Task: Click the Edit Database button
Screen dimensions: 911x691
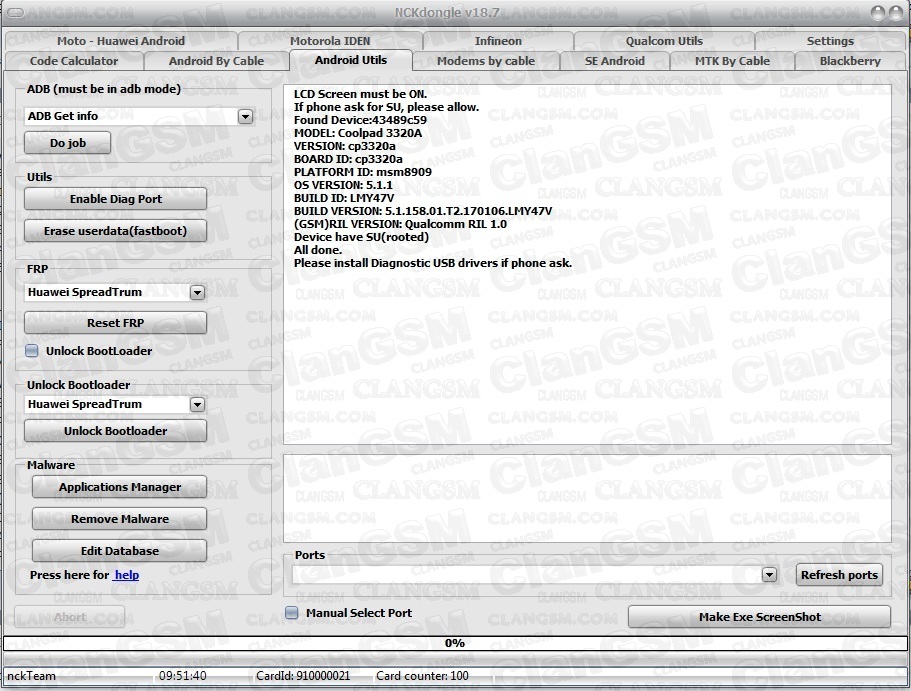Action: [120, 551]
